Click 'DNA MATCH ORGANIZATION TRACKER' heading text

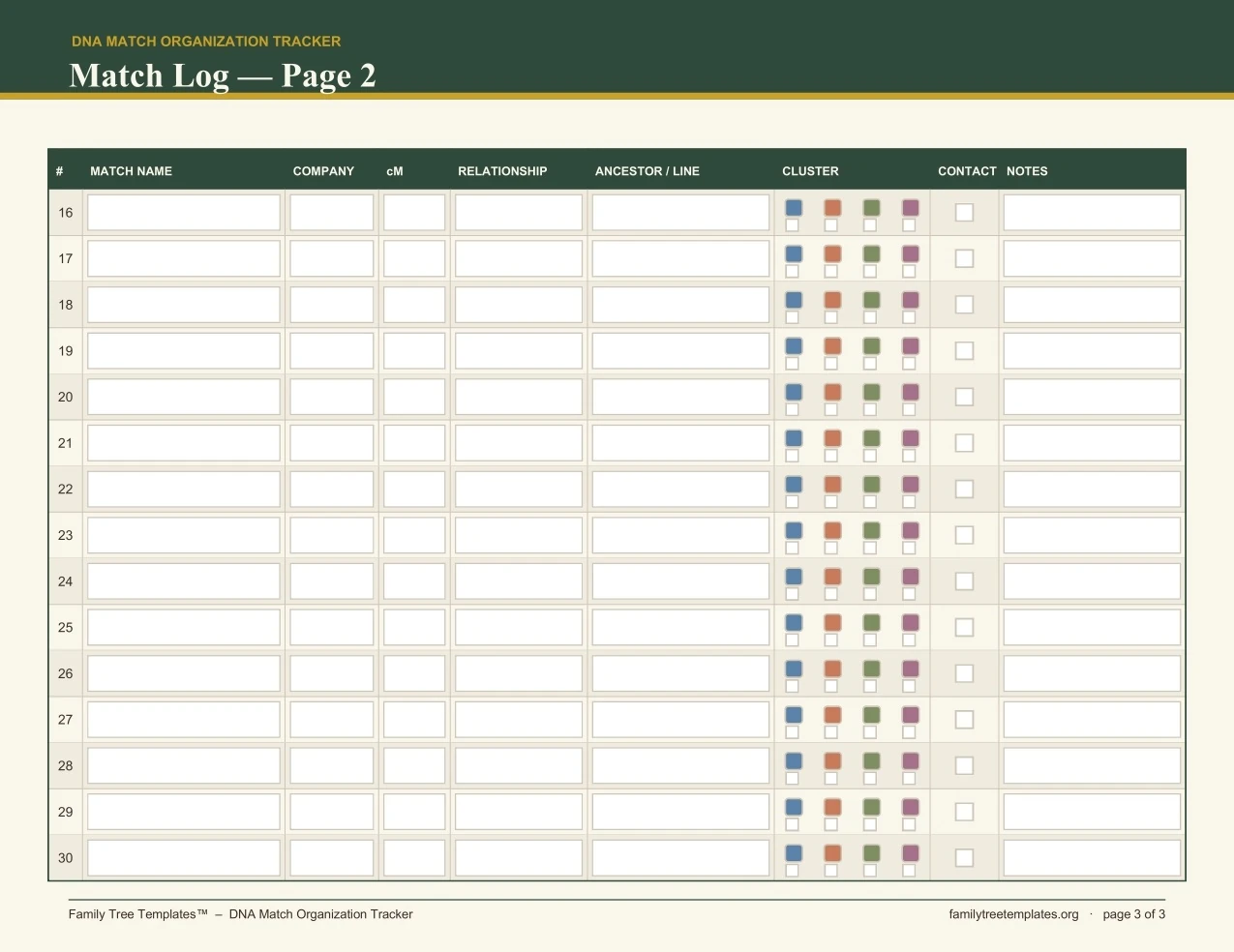(x=206, y=42)
